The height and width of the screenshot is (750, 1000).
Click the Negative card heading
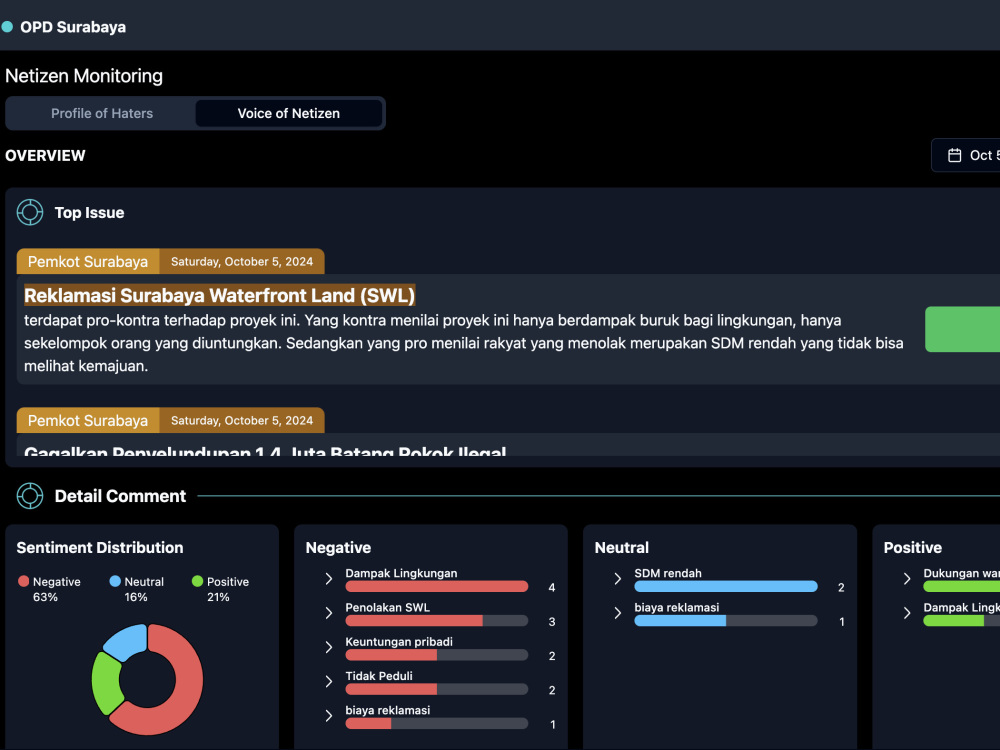(x=338, y=548)
